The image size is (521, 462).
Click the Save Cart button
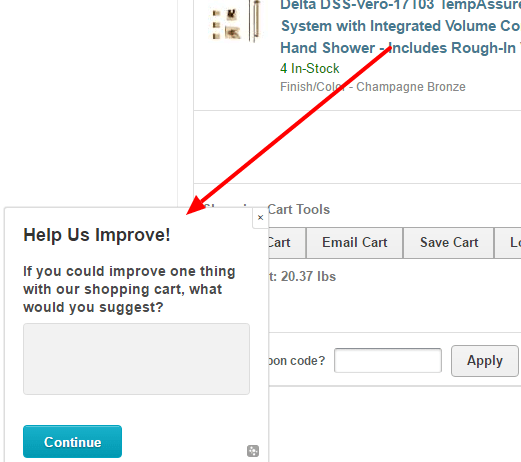(x=449, y=243)
